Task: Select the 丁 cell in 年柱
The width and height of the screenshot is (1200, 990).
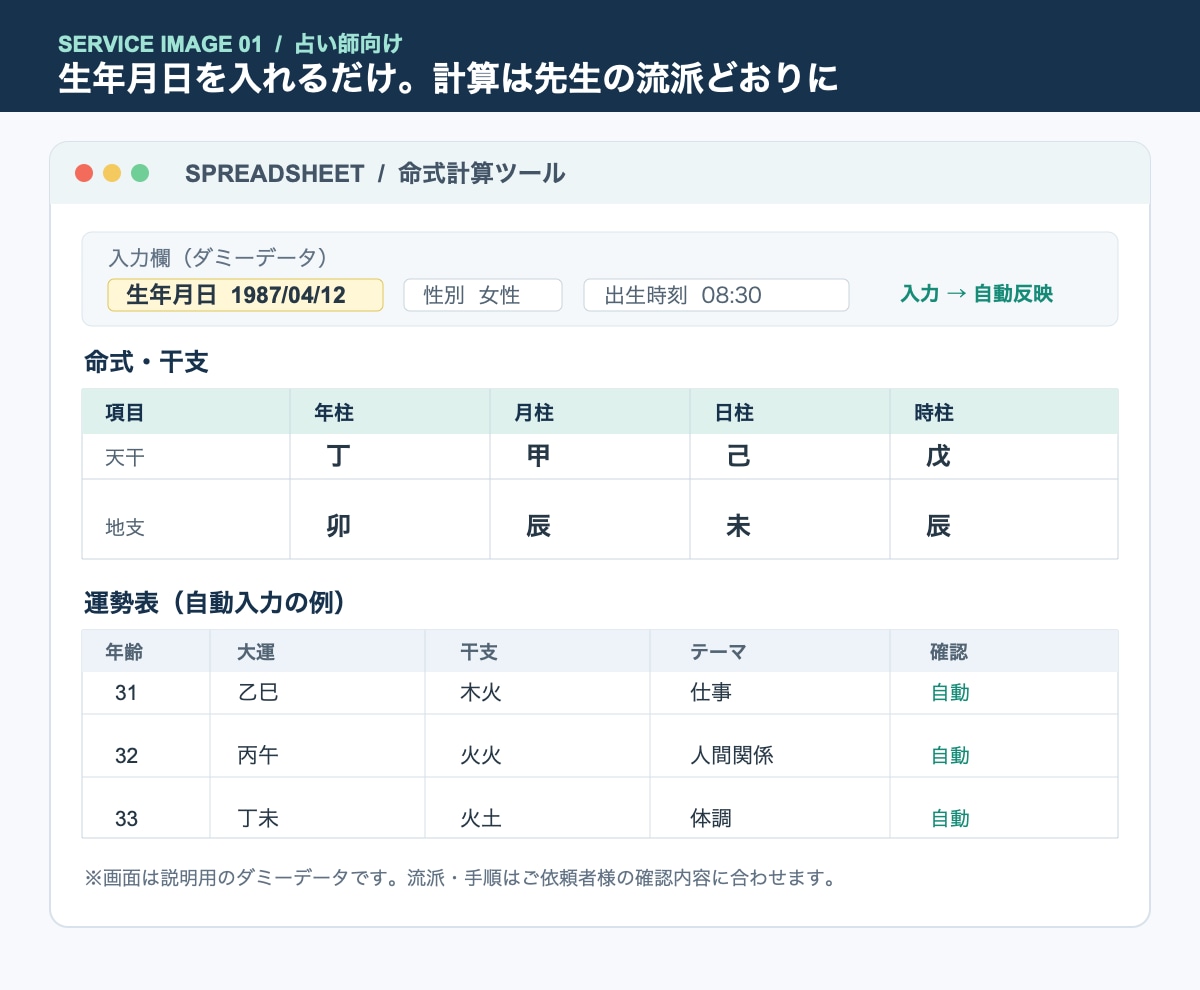Action: (390, 457)
